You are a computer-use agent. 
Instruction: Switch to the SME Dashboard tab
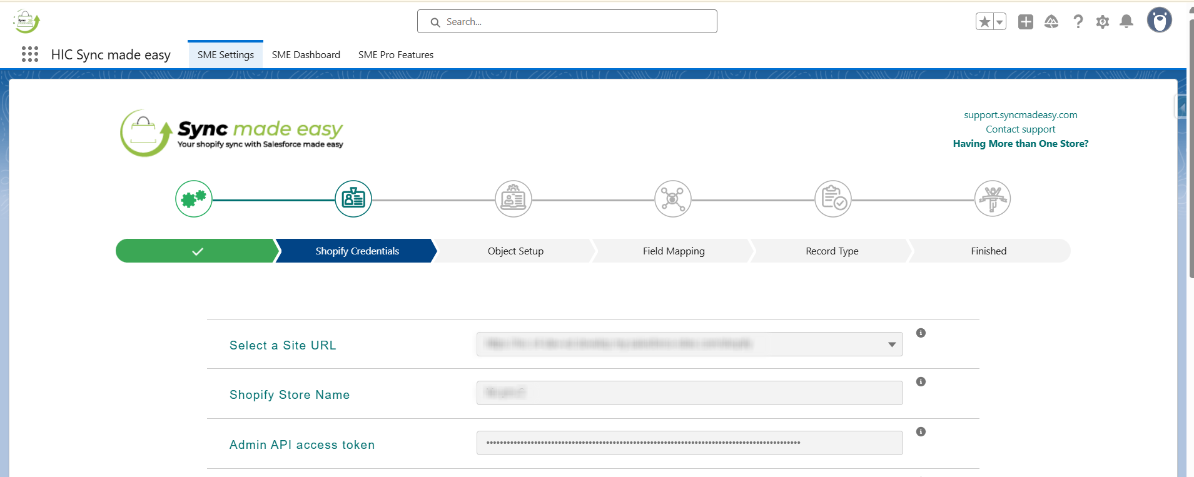[x=306, y=55]
